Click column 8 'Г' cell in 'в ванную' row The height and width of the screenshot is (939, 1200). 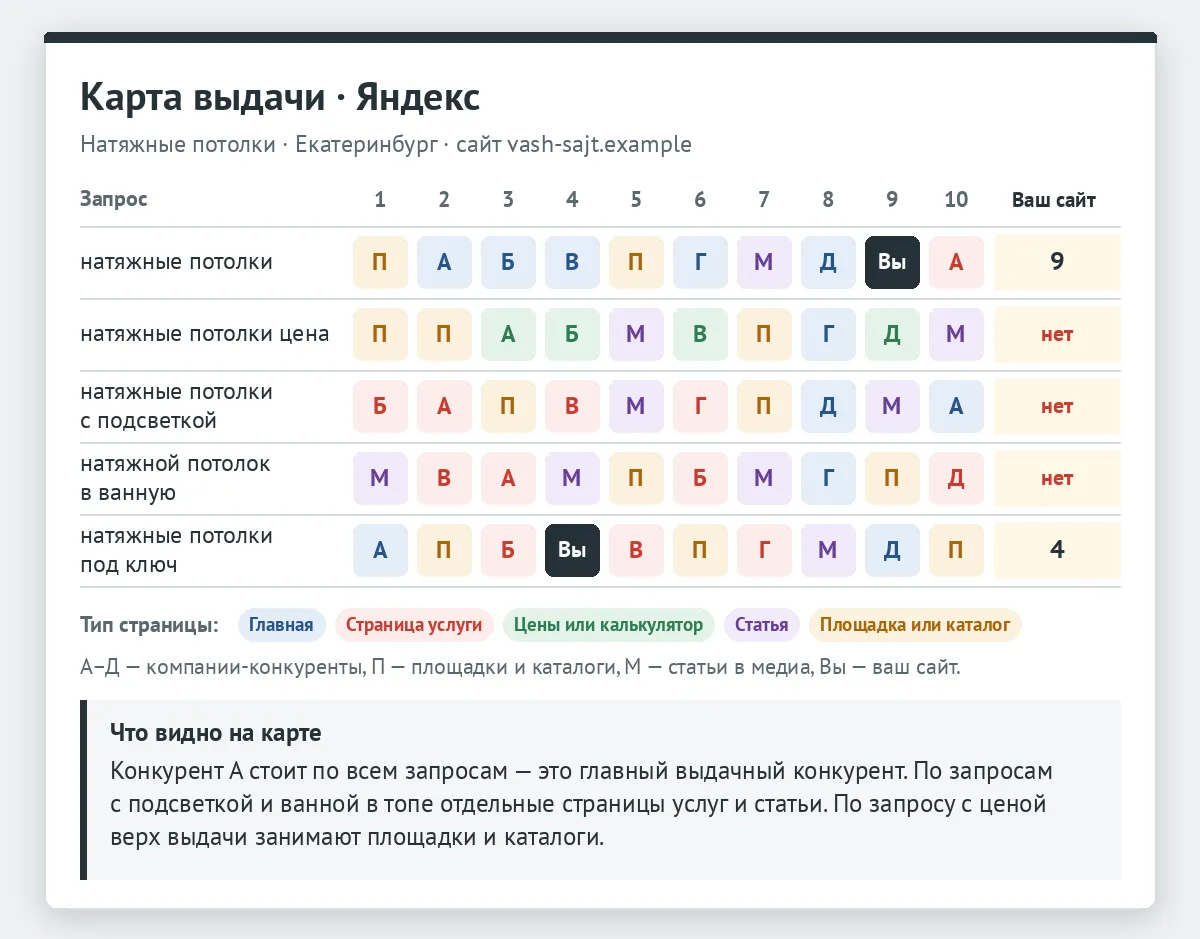(x=828, y=479)
